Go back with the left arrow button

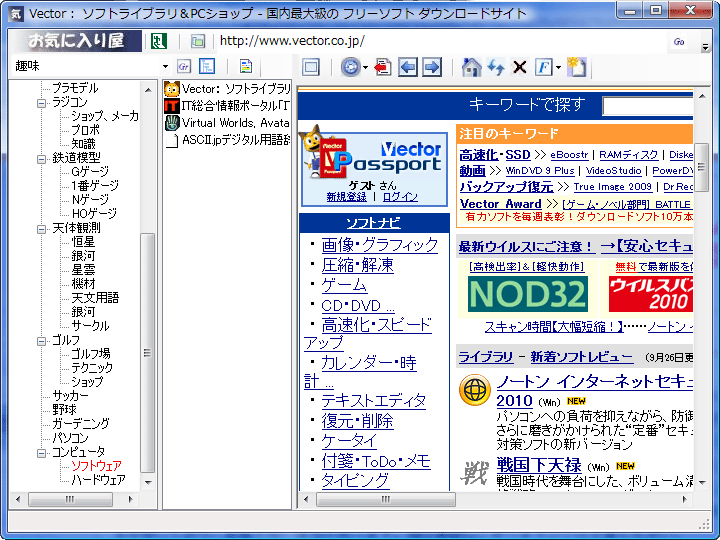(408, 68)
